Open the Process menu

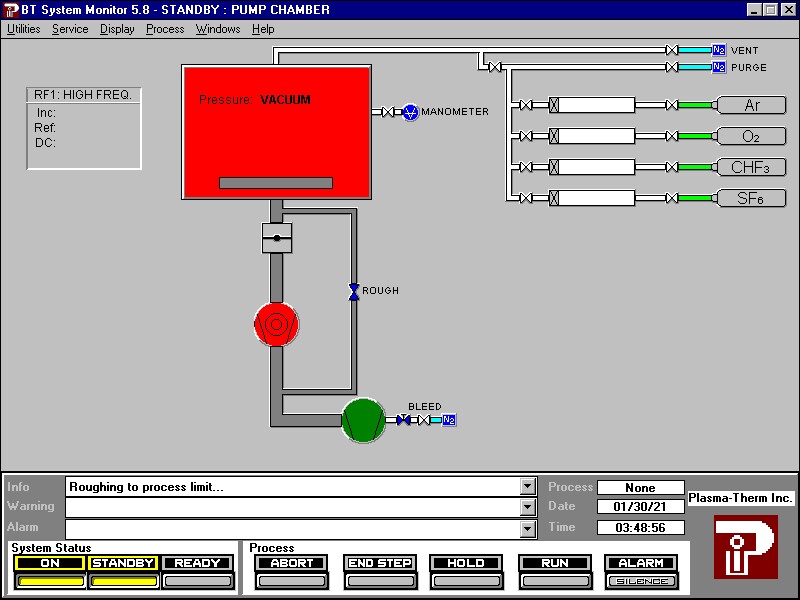tap(164, 29)
